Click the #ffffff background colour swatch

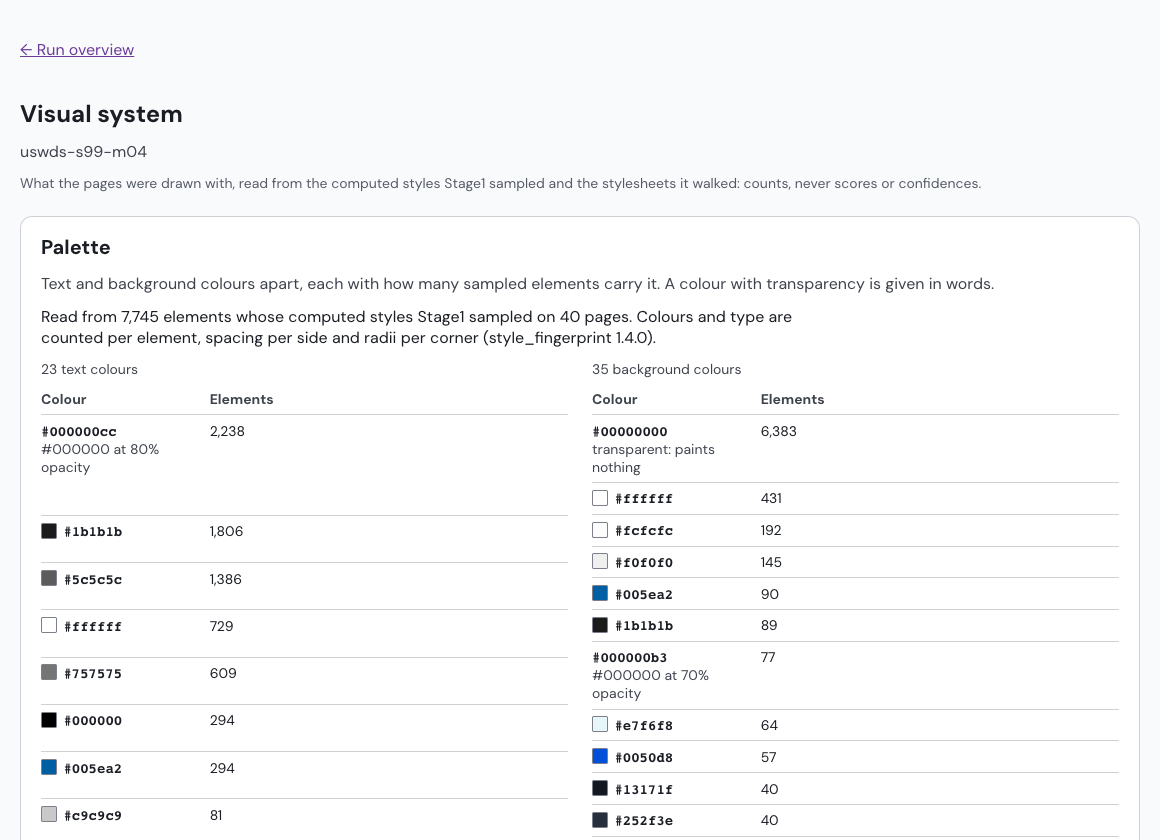(x=600, y=498)
